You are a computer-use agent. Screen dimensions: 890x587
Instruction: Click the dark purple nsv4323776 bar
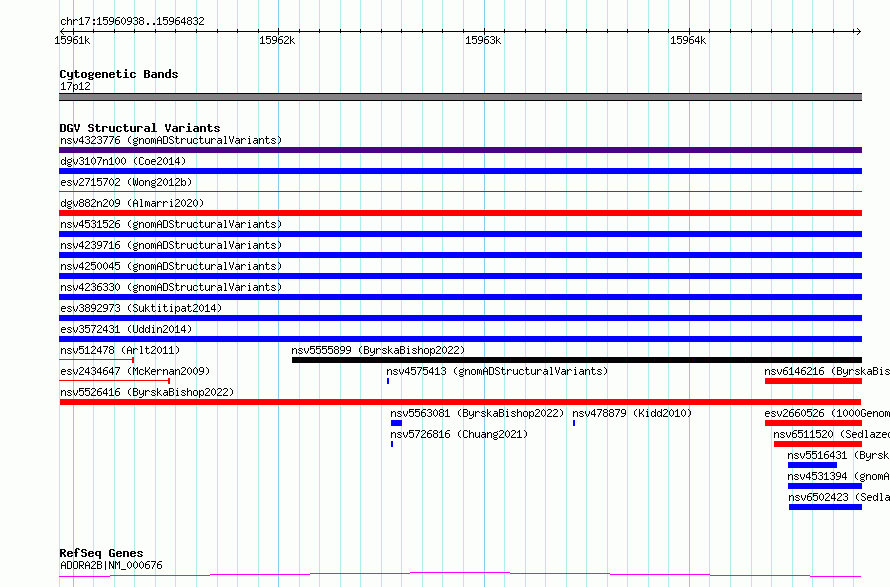pos(460,150)
